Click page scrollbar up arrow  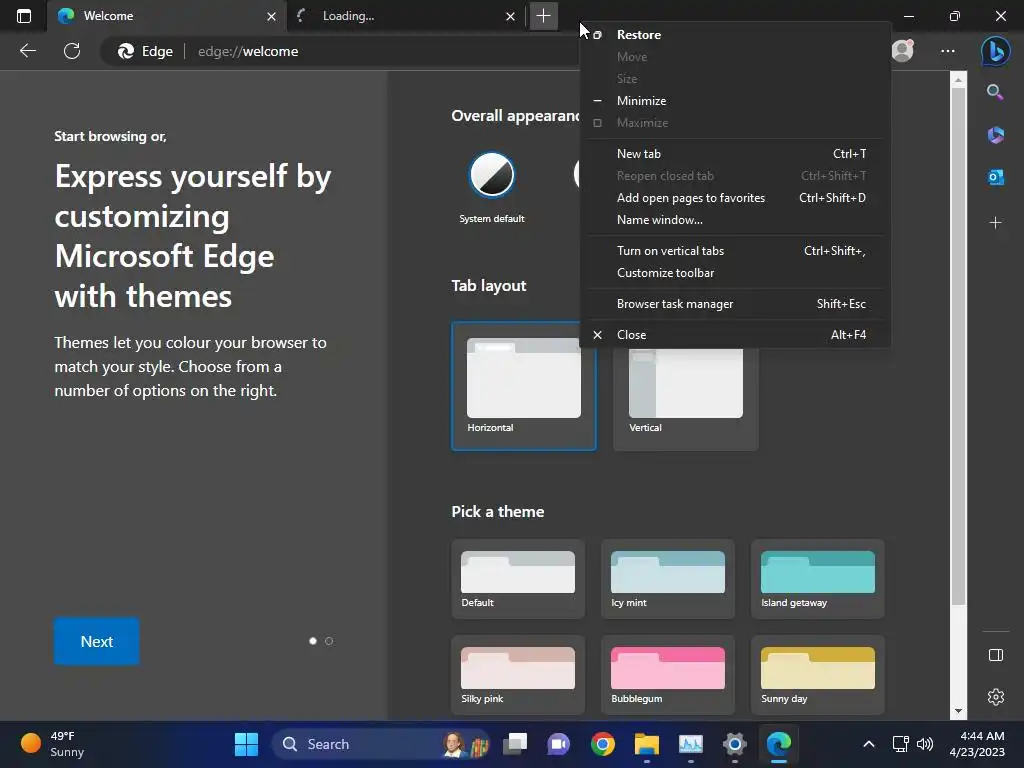(958, 80)
